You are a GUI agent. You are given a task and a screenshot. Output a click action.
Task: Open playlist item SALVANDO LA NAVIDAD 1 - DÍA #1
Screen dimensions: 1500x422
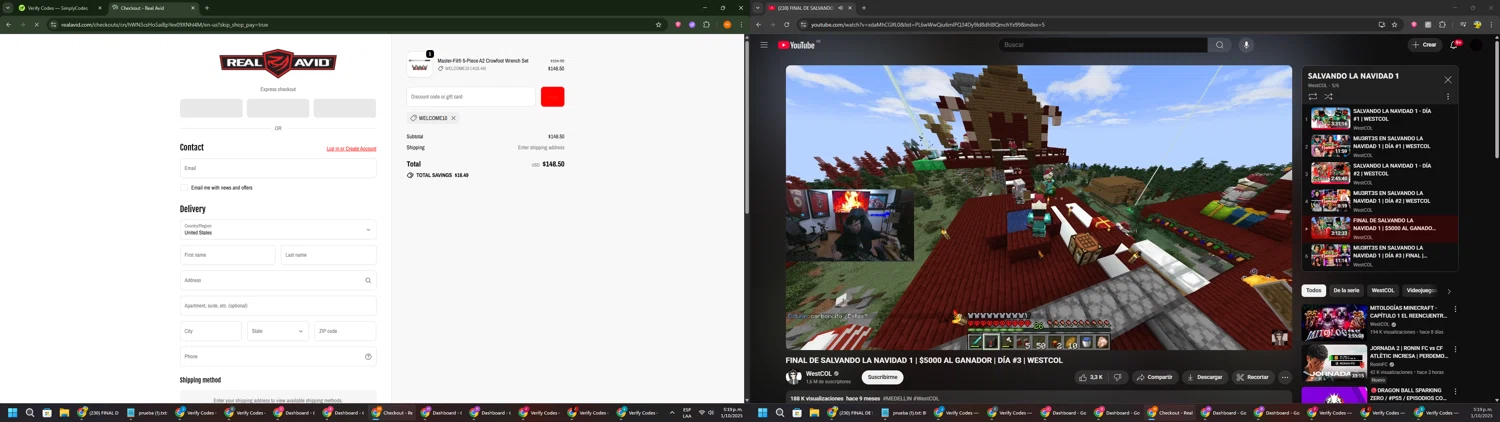click(x=1382, y=118)
